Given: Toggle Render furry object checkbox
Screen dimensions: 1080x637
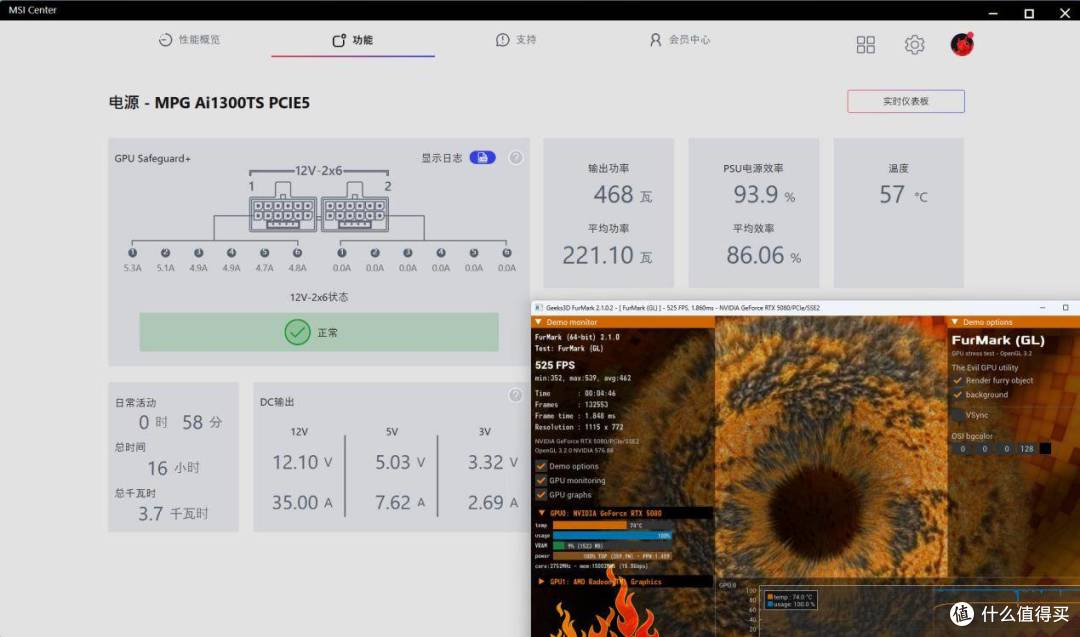Looking at the screenshot, I should (x=957, y=380).
